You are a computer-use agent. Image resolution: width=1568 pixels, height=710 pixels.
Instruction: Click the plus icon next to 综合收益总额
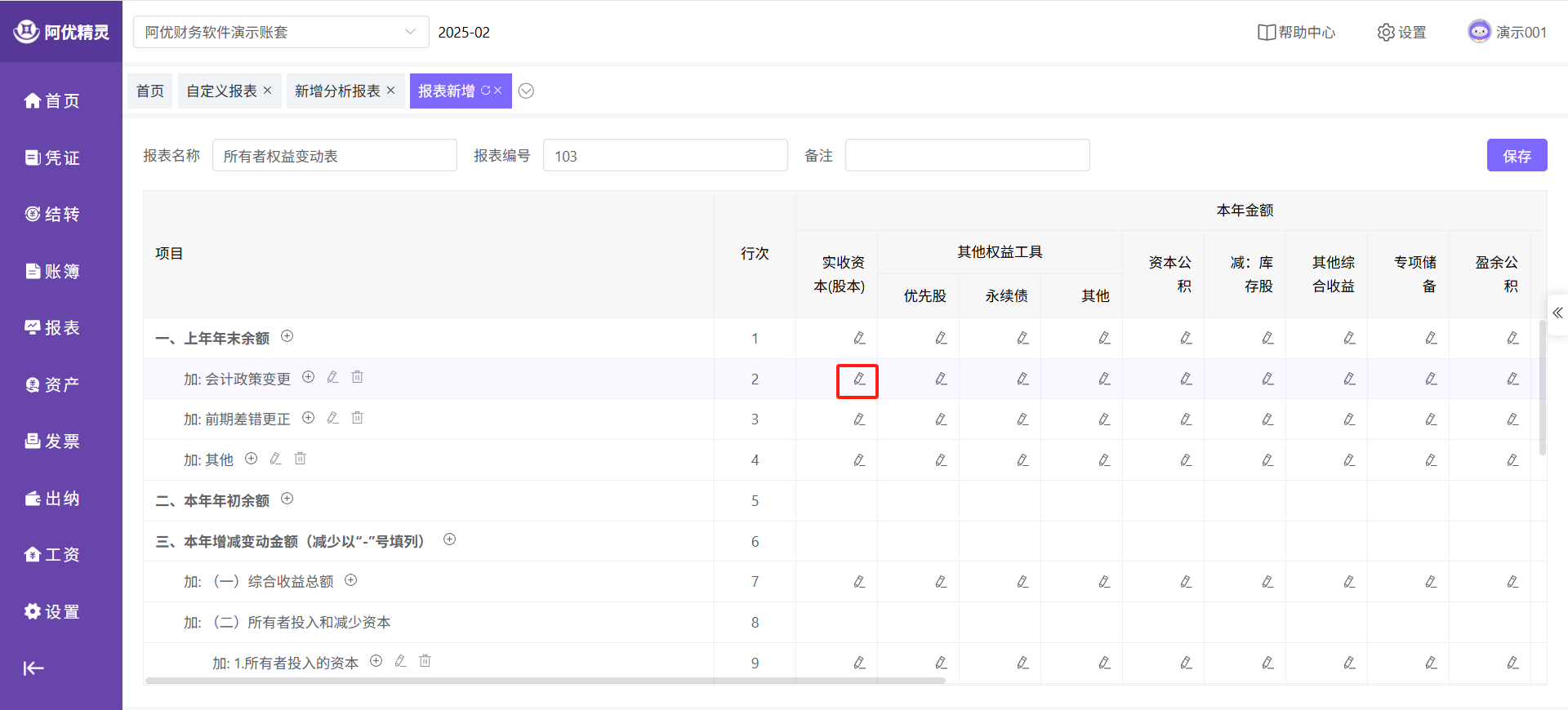click(351, 580)
